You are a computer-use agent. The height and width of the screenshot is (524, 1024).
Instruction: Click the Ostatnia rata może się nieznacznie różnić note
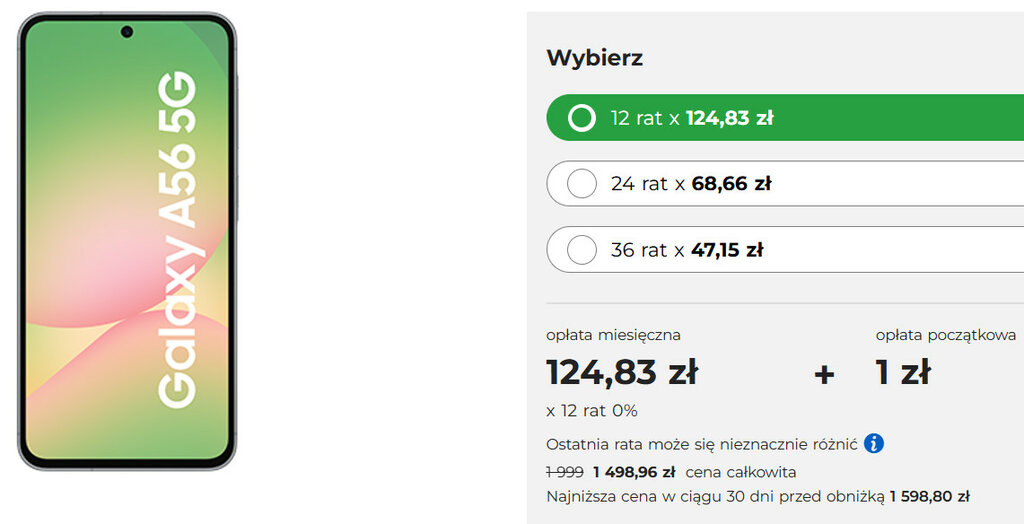pos(701,444)
